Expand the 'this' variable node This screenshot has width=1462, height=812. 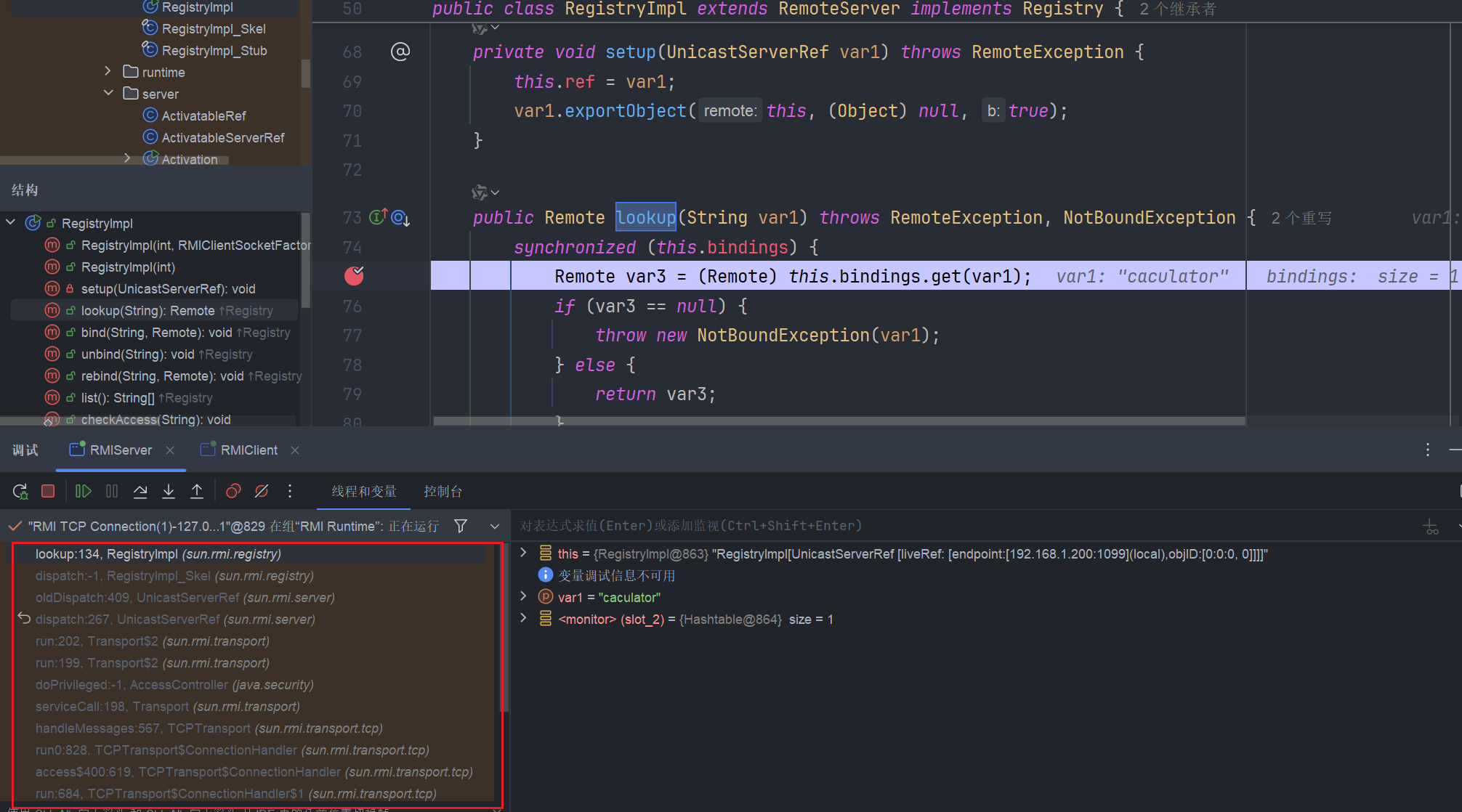click(523, 553)
